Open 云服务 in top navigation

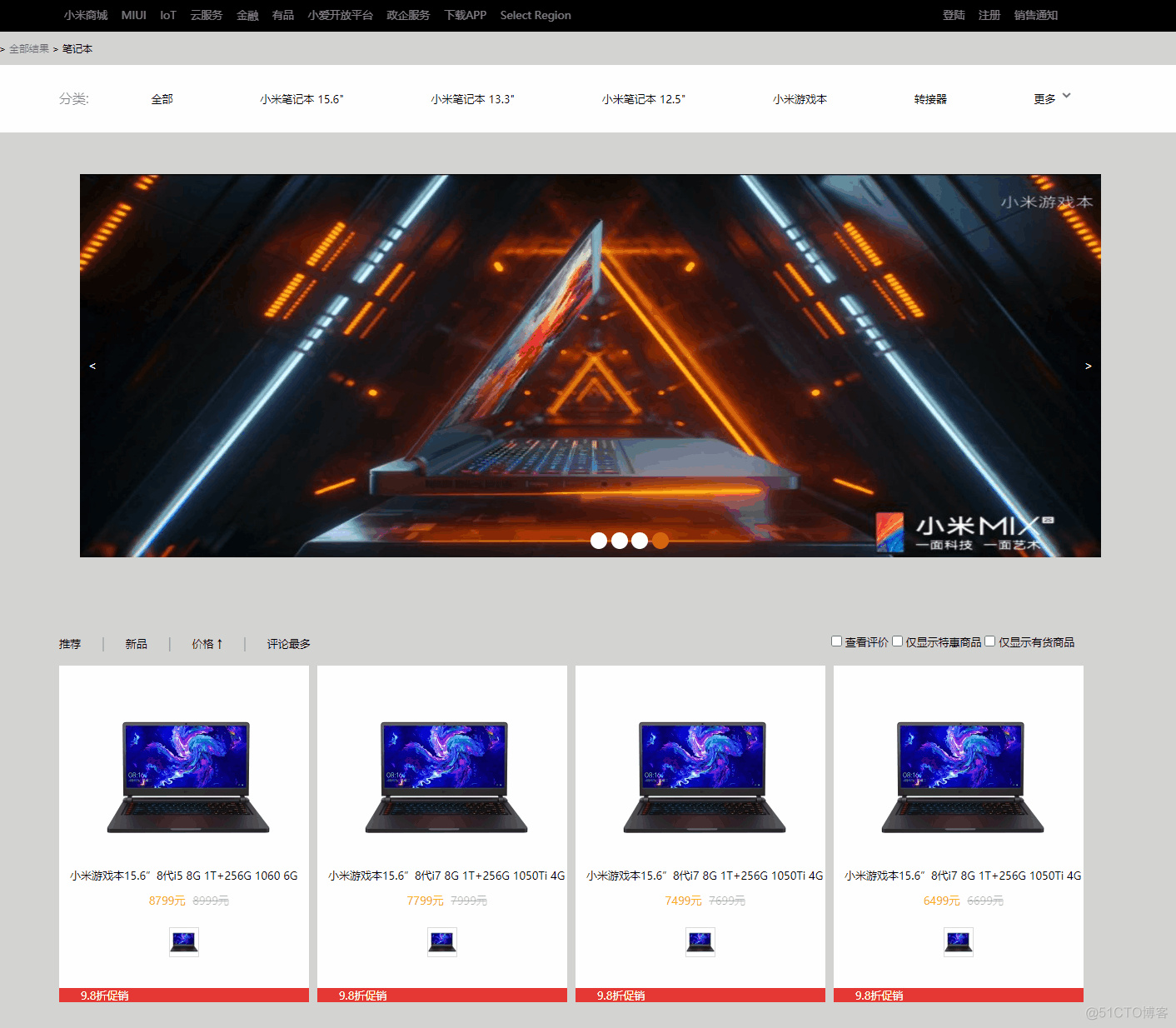click(x=207, y=15)
